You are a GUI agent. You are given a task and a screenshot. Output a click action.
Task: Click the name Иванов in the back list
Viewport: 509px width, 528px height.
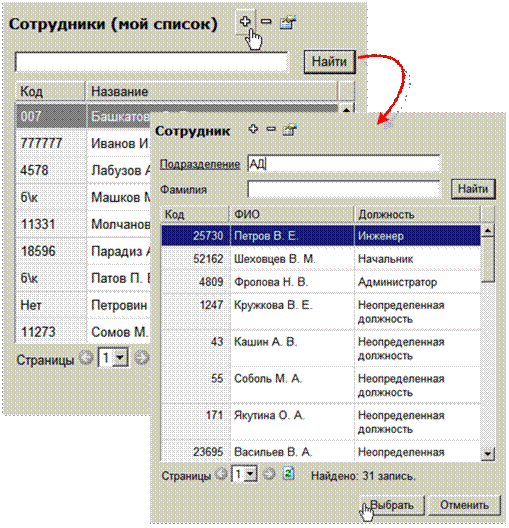[113, 143]
